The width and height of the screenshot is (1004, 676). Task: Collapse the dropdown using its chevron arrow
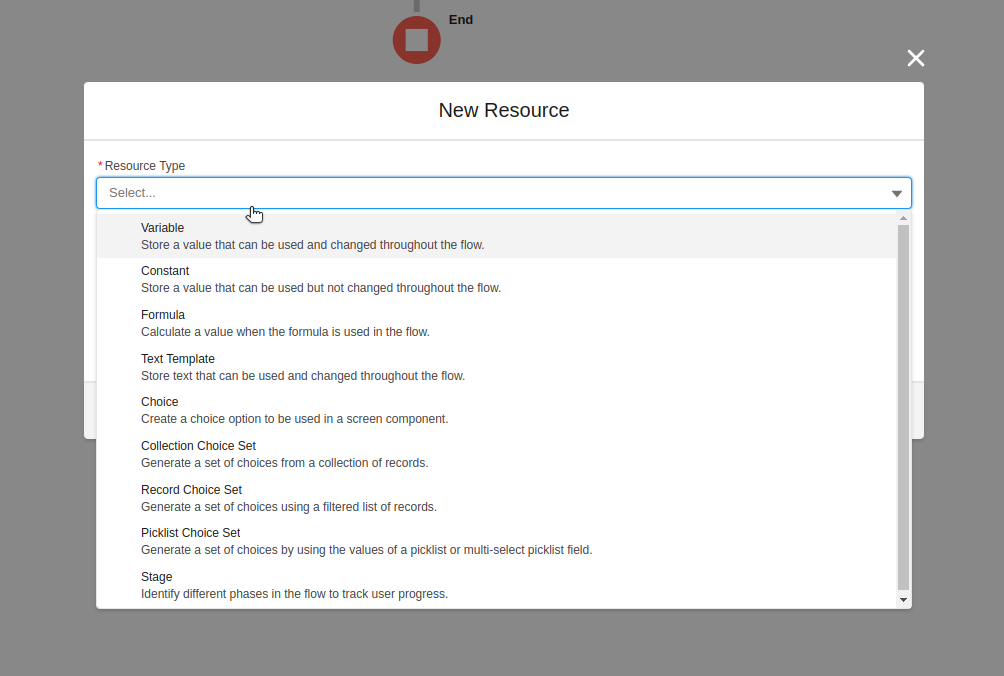[897, 192]
